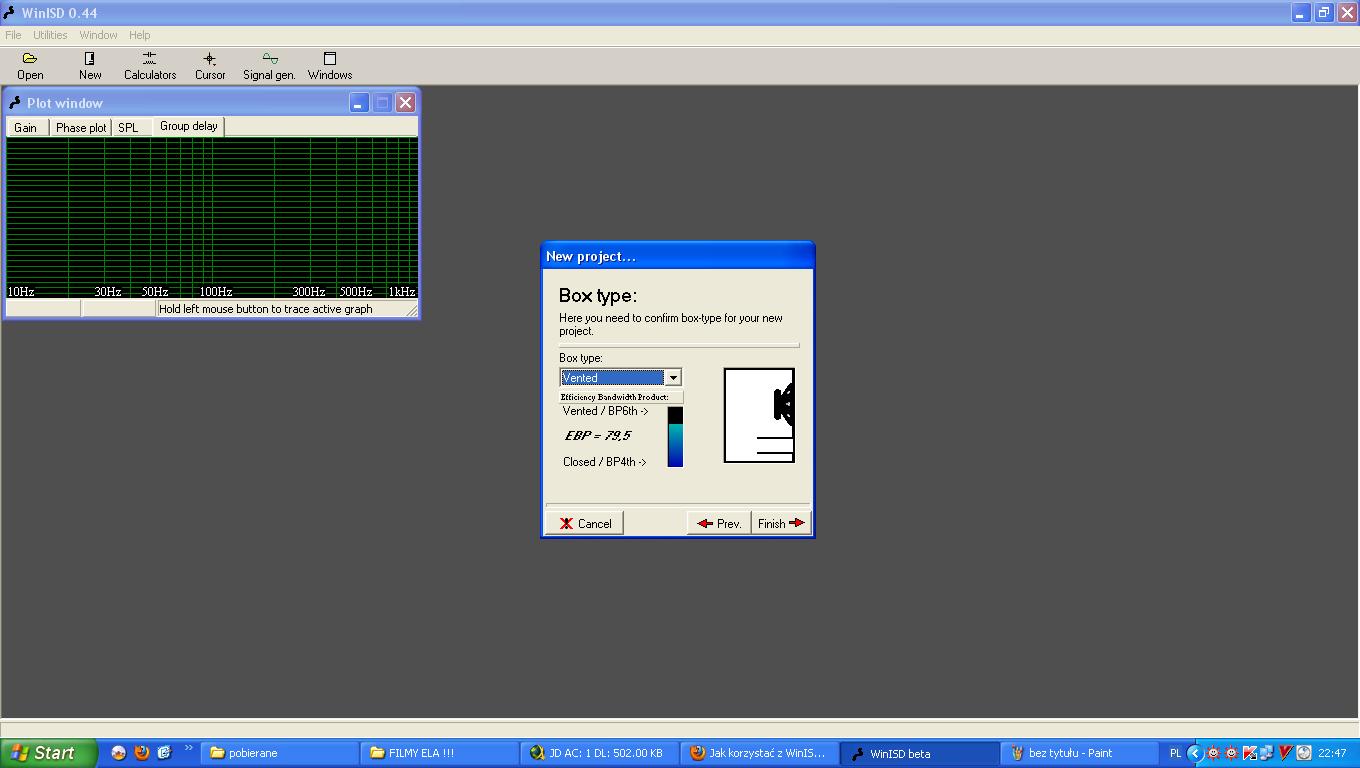This screenshot has width=1360, height=768.
Task: Click the first red sun tray icon
Action: click(1213, 753)
